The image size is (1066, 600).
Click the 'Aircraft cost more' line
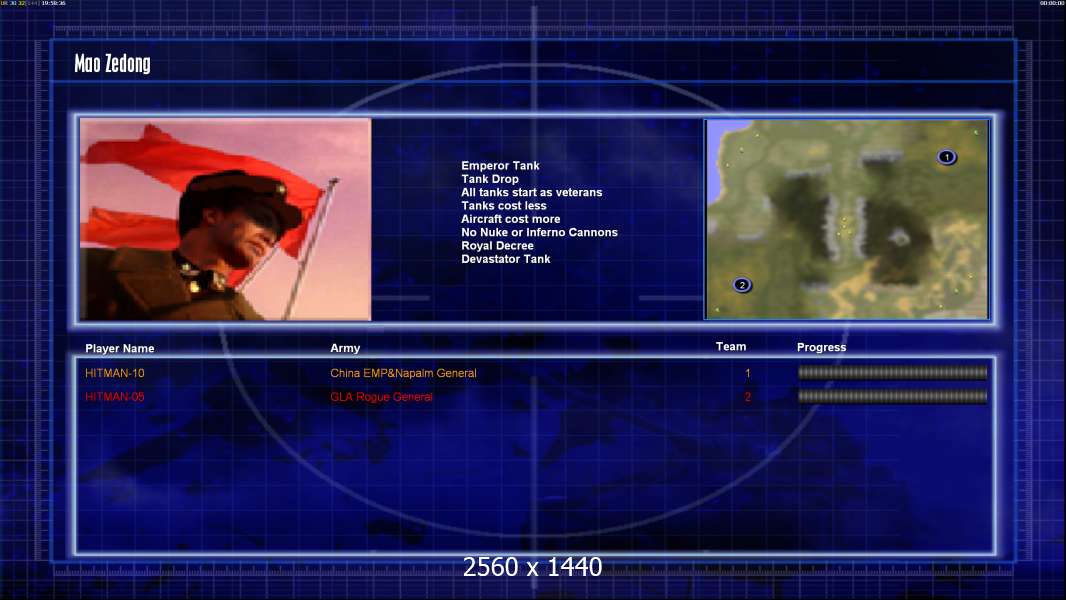511,219
